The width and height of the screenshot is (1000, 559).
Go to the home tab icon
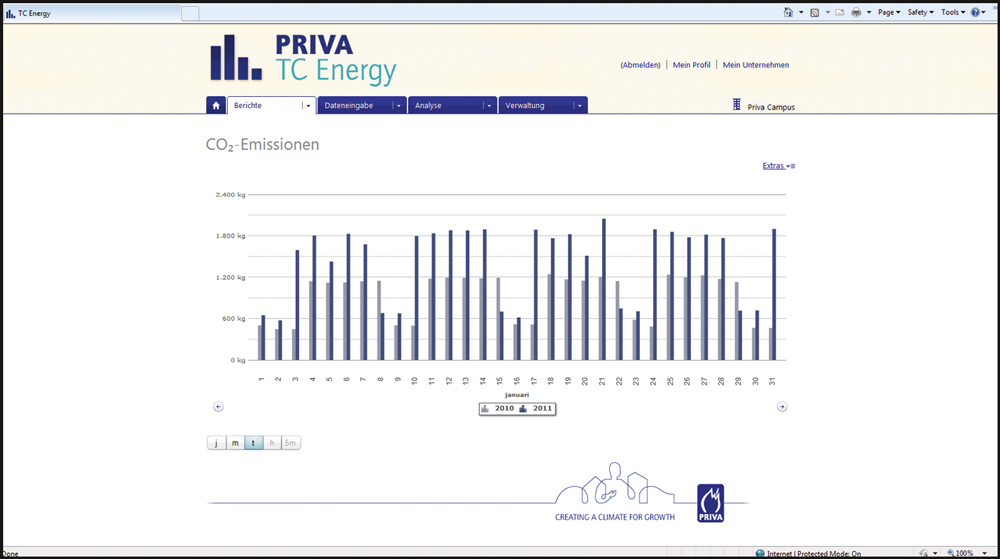coord(216,105)
